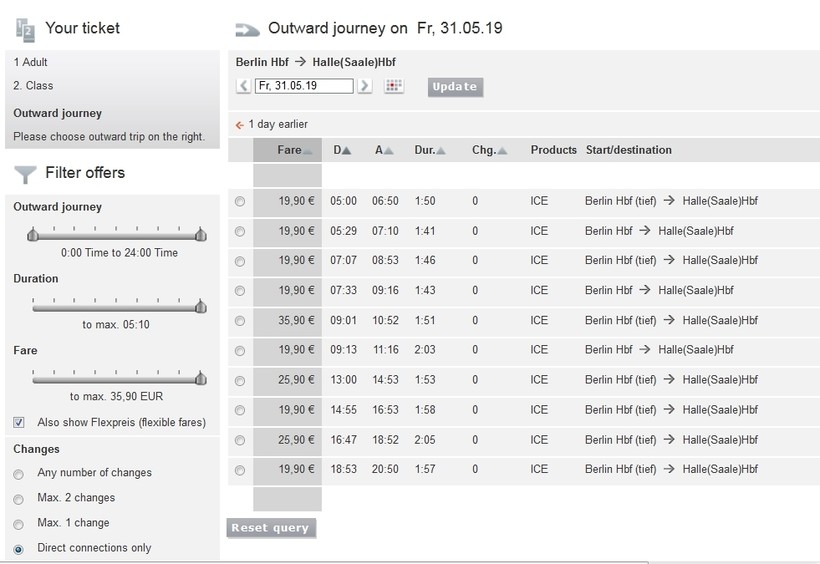Screen dimensions: 820x564
Task: Open the calendar date picker icon
Action: point(394,87)
